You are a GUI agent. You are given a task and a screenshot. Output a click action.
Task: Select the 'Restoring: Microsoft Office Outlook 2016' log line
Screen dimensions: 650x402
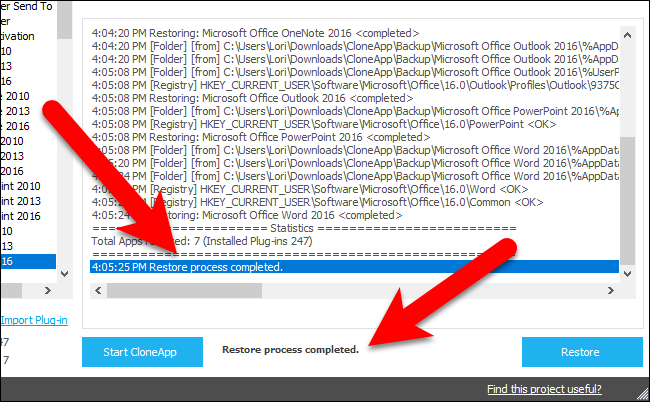252,98
